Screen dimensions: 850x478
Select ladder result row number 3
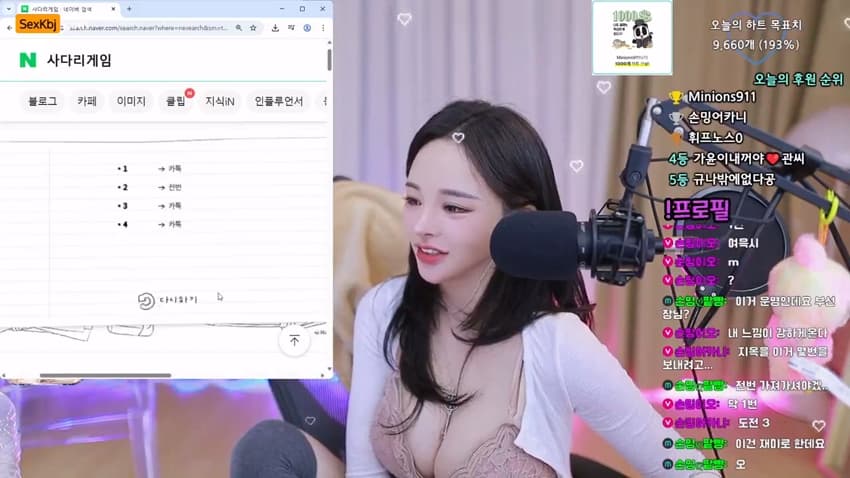coord(150,206)
